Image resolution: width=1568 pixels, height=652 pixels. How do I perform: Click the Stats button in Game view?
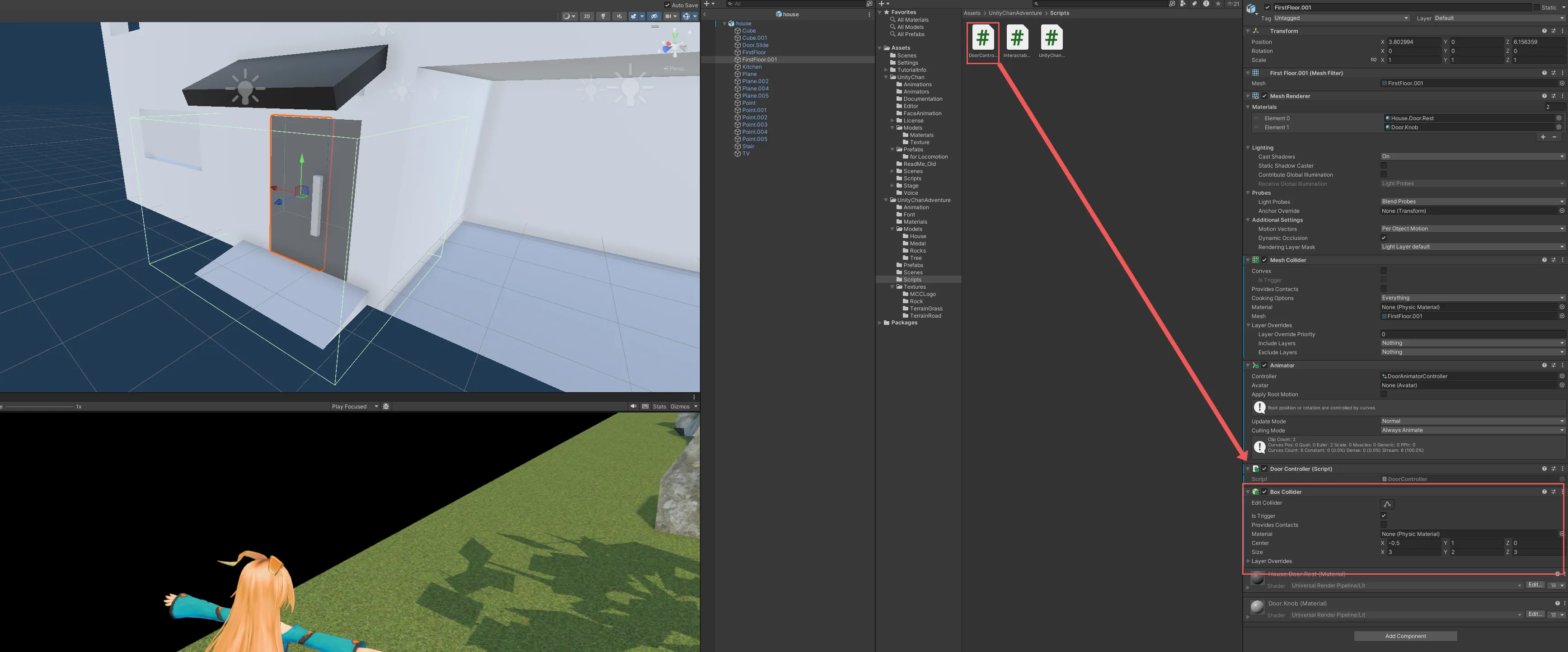(x=659, y=406)
